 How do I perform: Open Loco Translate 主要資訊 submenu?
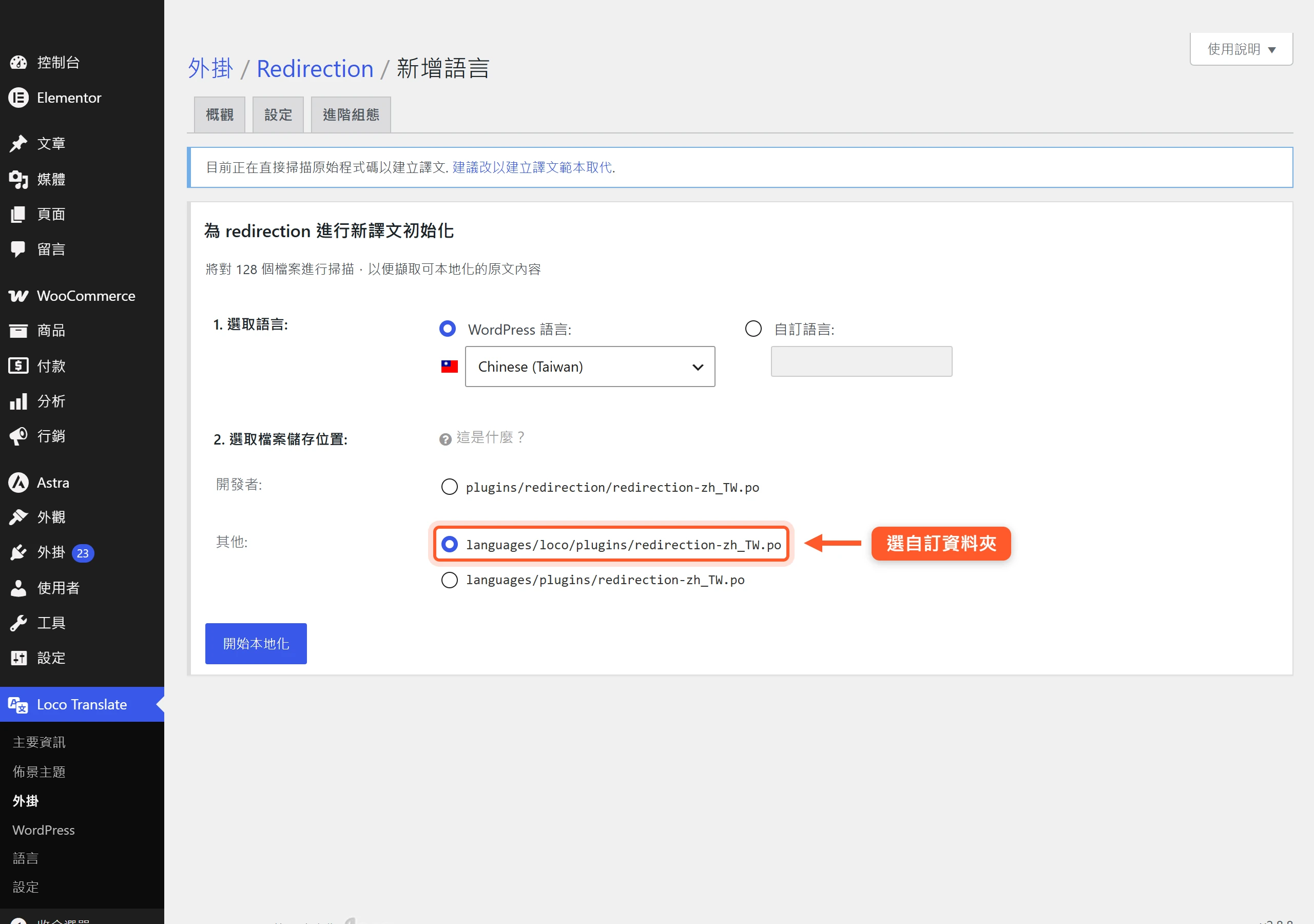pos(39,742)
